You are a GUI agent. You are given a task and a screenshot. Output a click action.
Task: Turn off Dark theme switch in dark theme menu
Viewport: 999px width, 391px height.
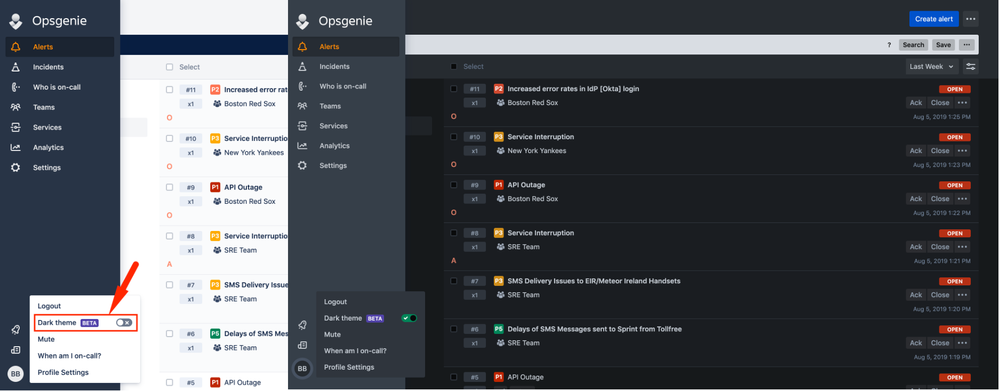[409, 318]
